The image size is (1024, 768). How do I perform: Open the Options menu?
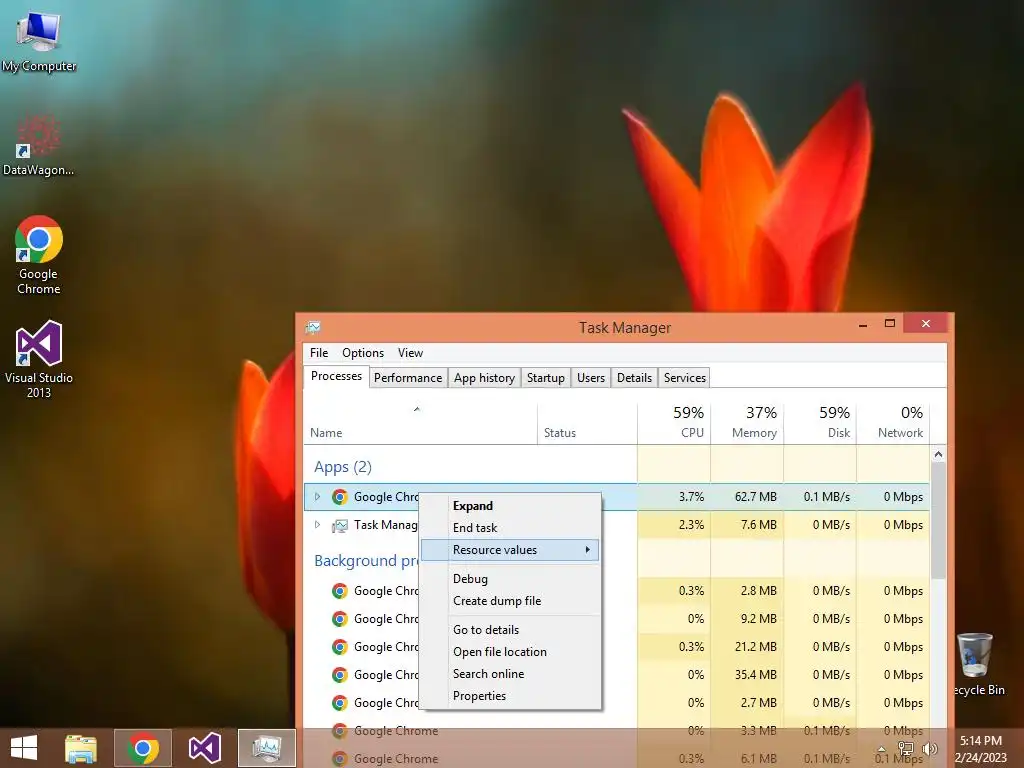tap(362, 353)
